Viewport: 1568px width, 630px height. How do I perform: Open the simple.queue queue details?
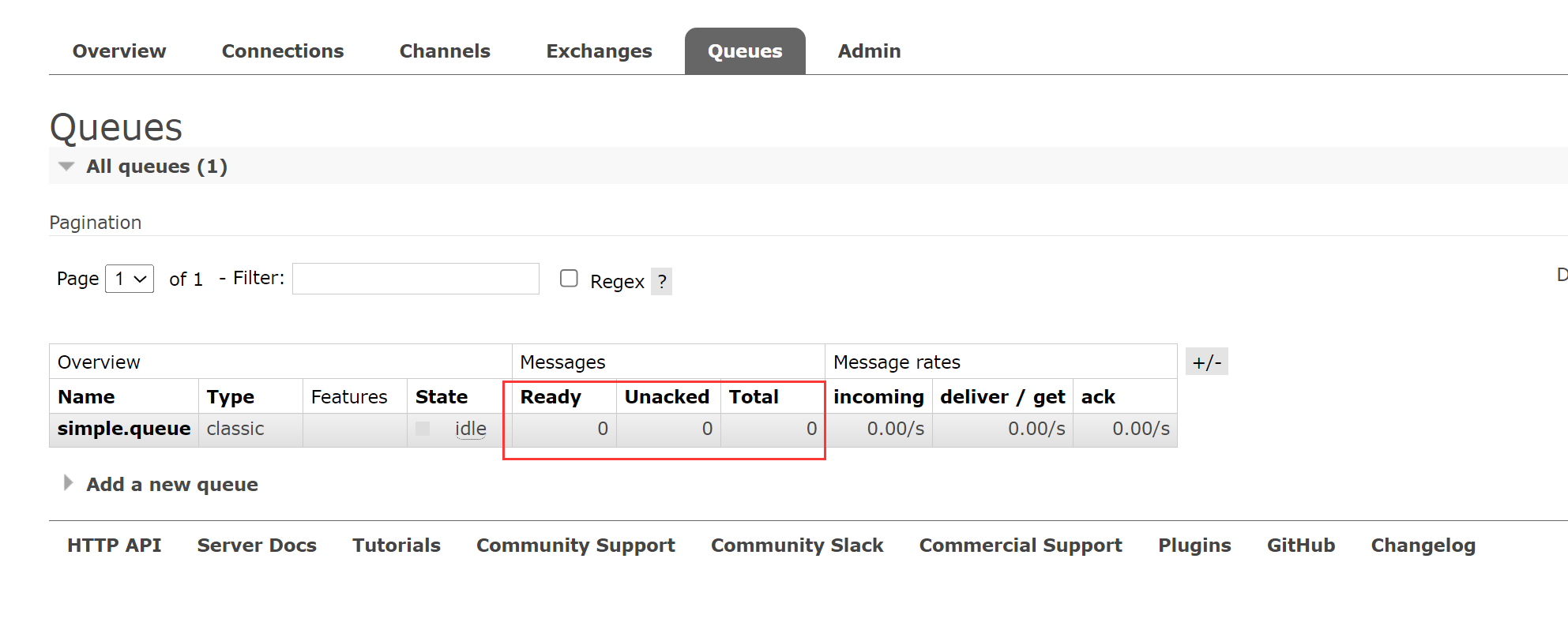pos(124,429)
